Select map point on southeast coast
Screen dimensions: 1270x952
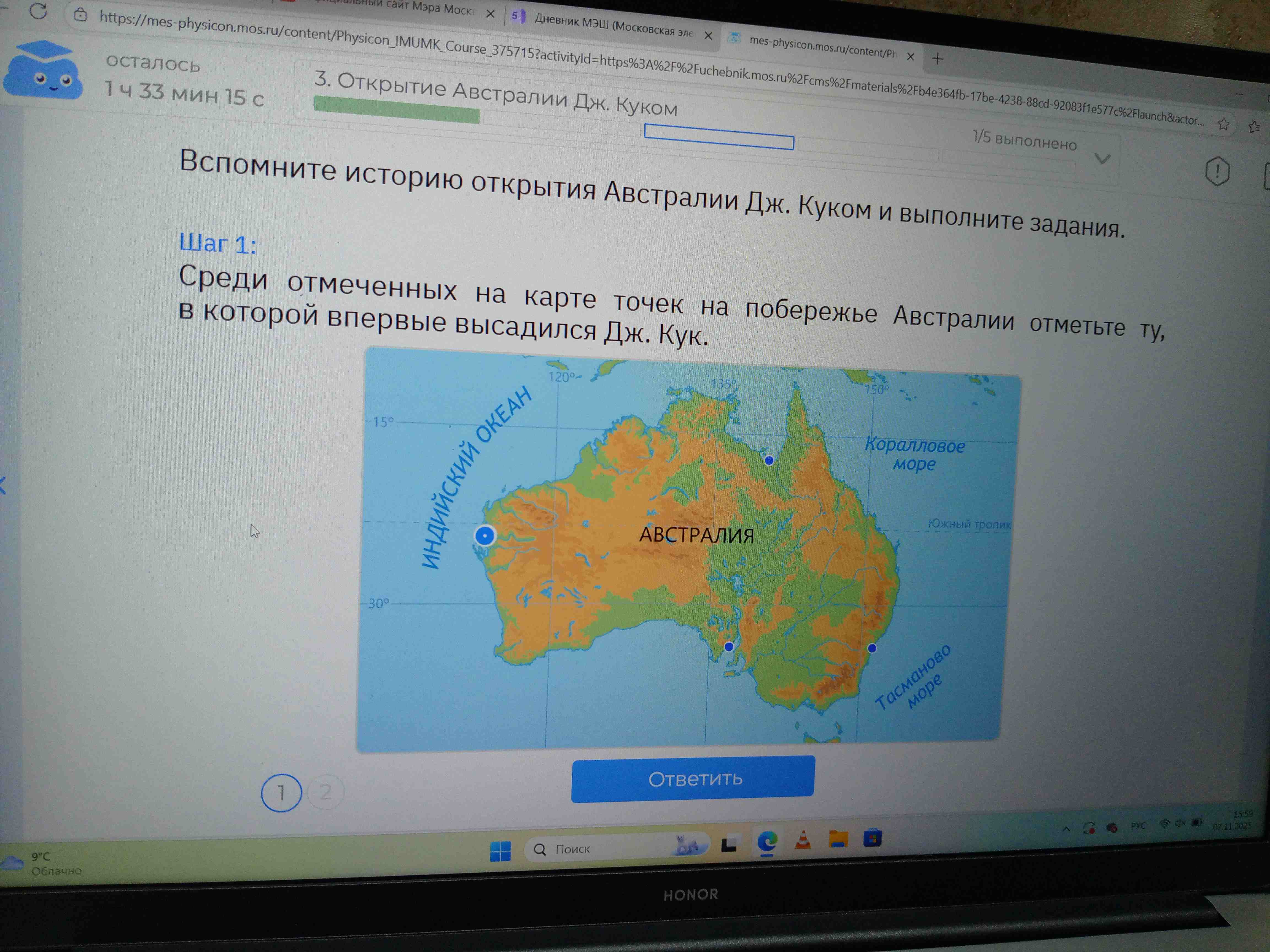click(871, 648)
